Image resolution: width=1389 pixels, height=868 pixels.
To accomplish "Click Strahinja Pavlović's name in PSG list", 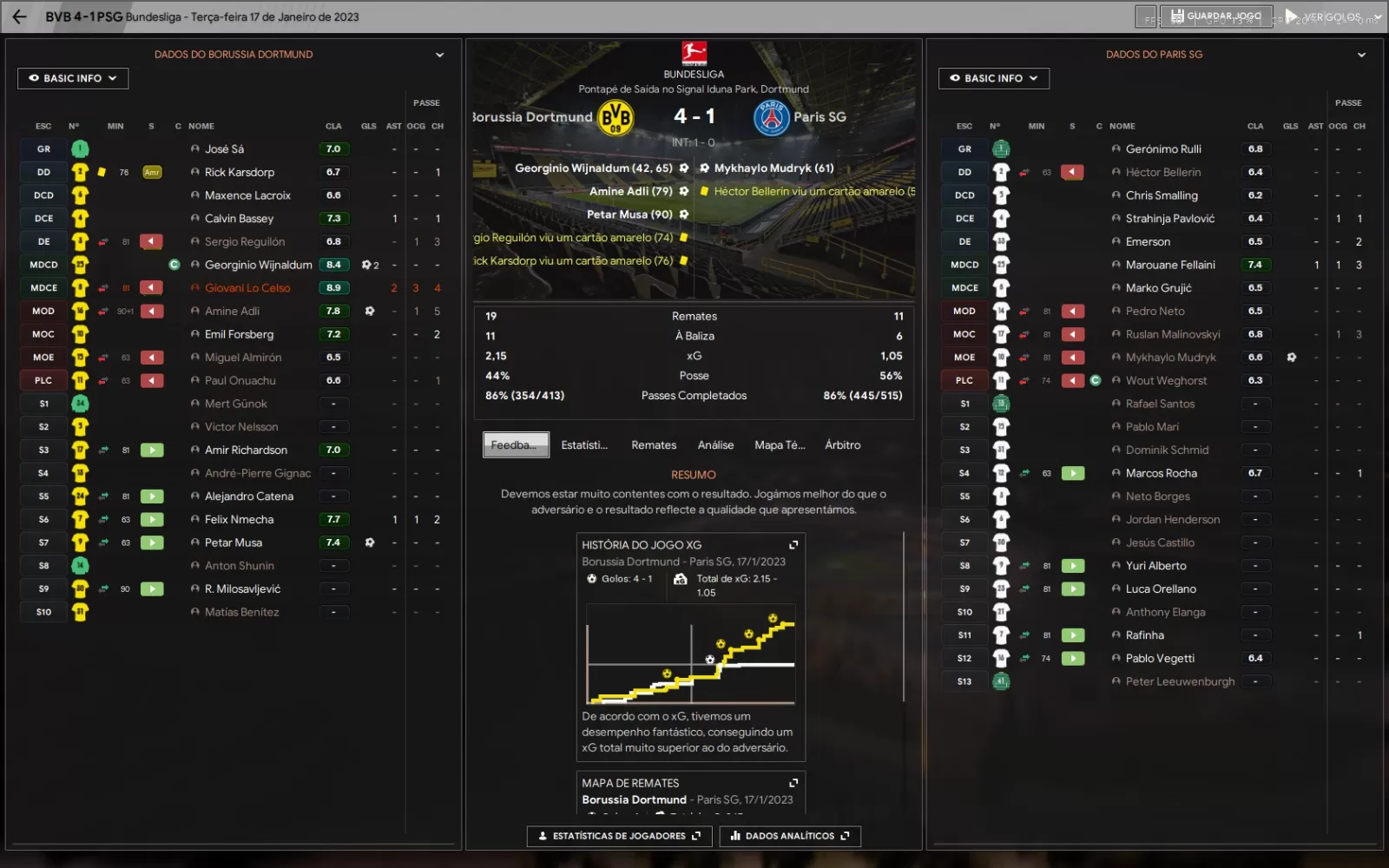I will coord(1170,219).
